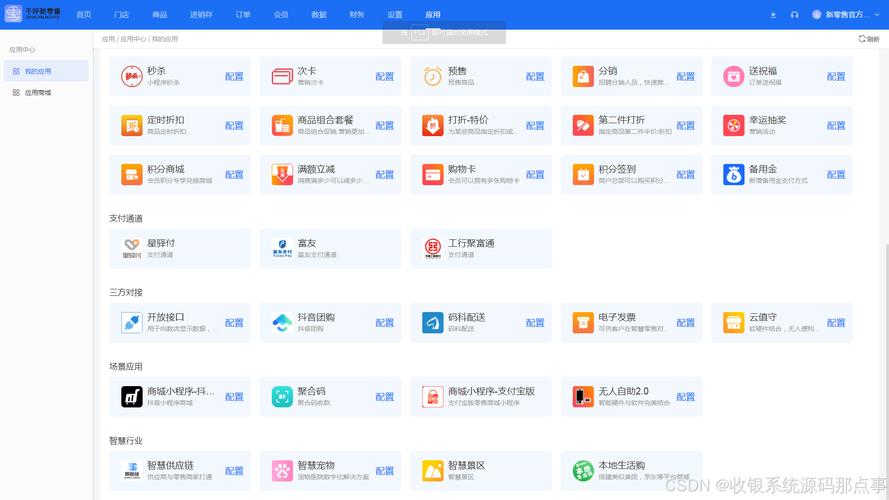Click the 抖音团购 icon
This screenshot has height=500, width=889.
click(x=282, y=323)
